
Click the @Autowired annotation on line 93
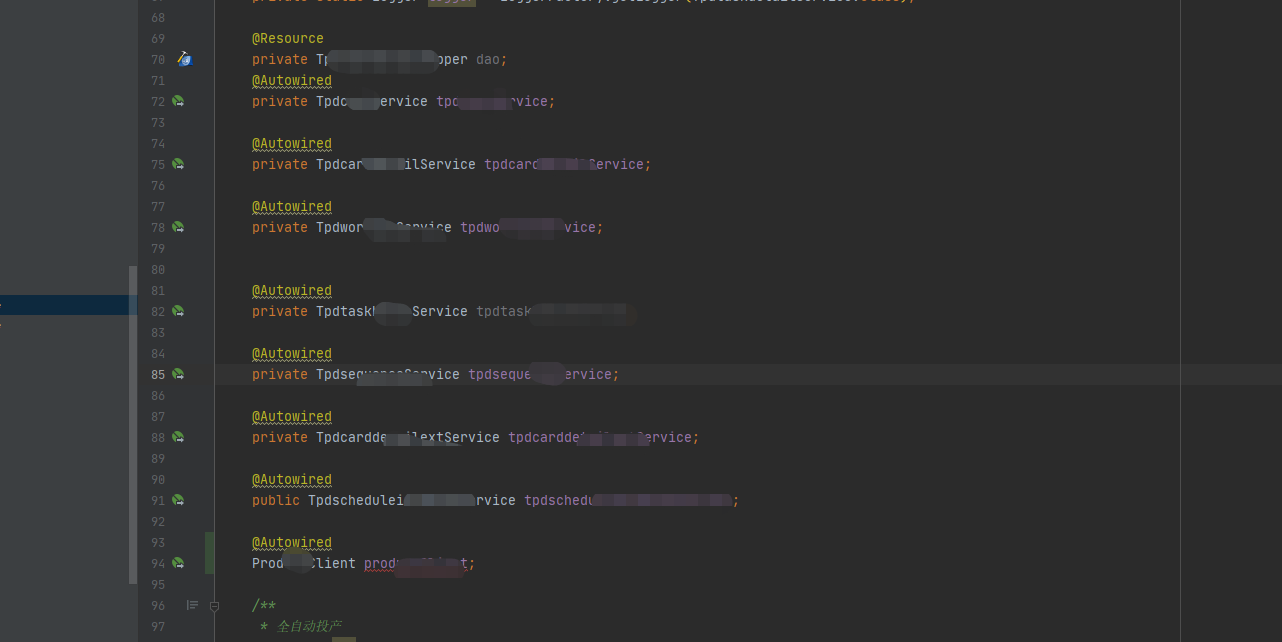pos(292,543)
